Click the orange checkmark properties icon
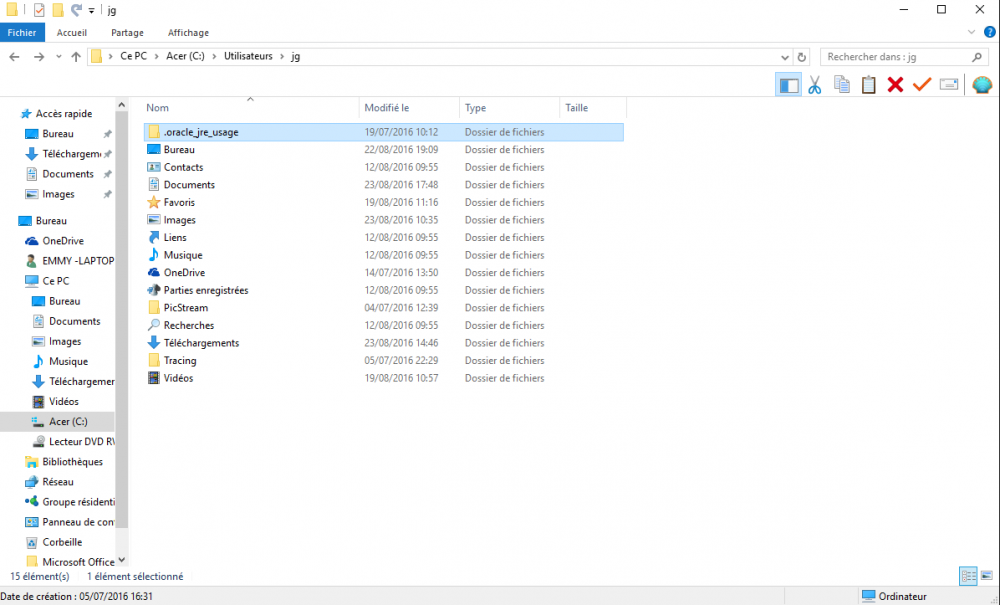Screen dimensions: 1000x605 (x=921, y=85)
